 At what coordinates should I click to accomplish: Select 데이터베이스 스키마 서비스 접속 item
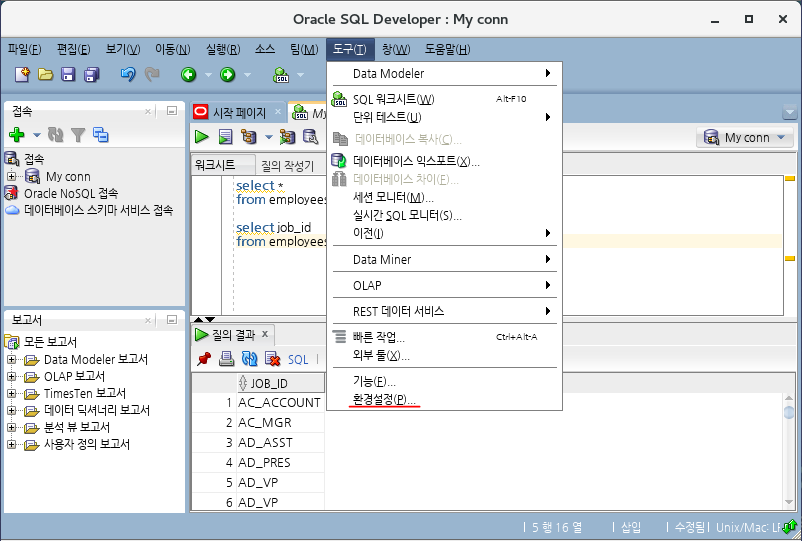point(99,210)
